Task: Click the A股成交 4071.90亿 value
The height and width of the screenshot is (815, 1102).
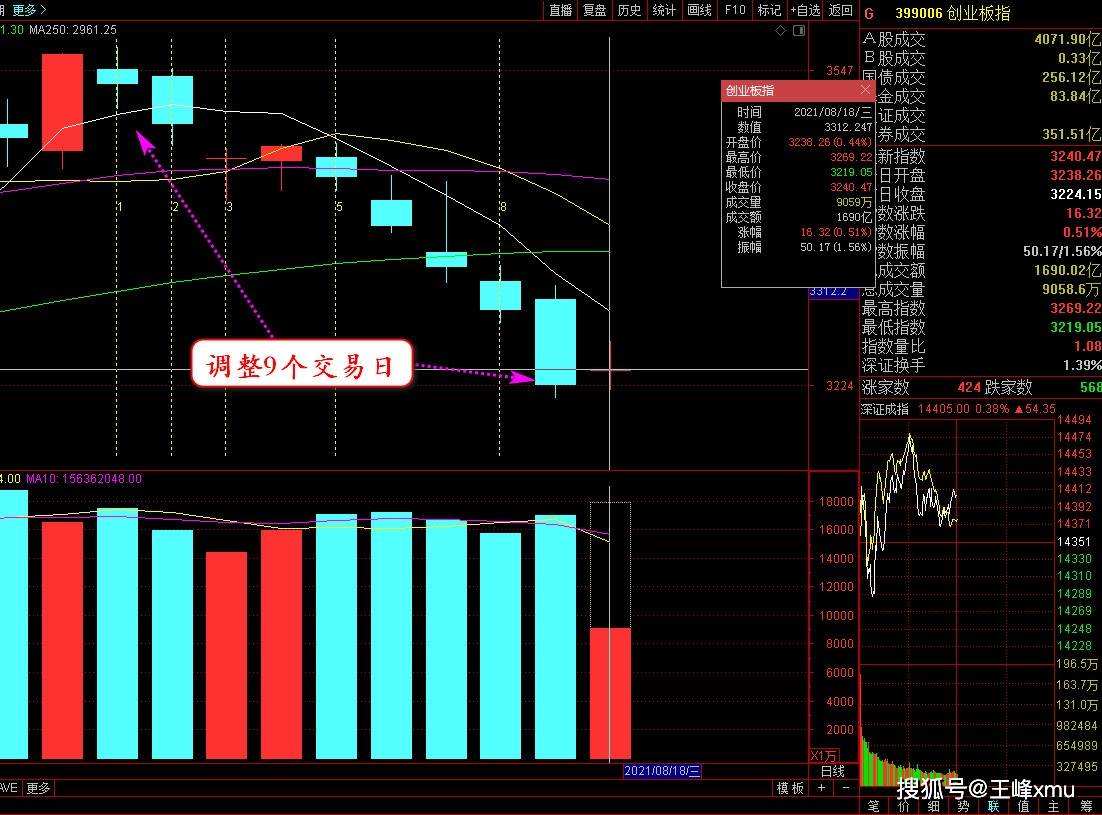Action: coord(1068,39)
